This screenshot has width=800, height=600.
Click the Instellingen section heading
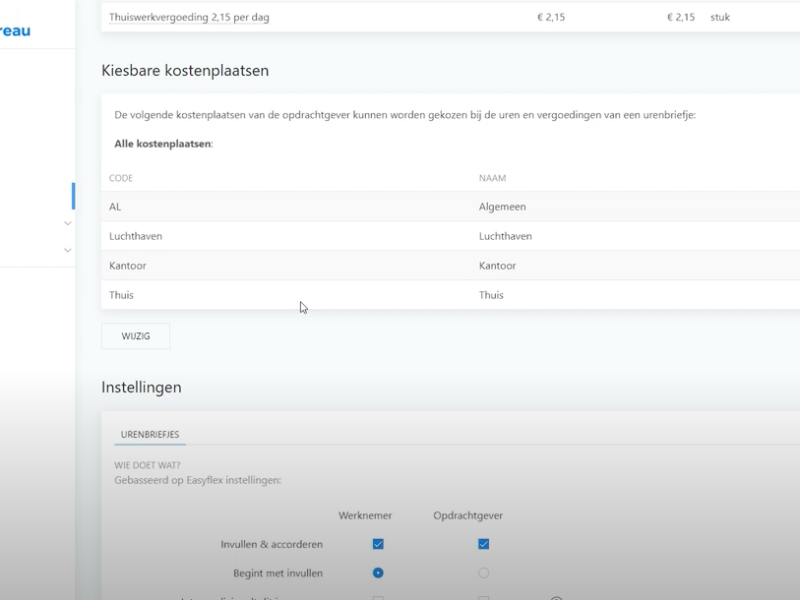[x=140, y=387]
